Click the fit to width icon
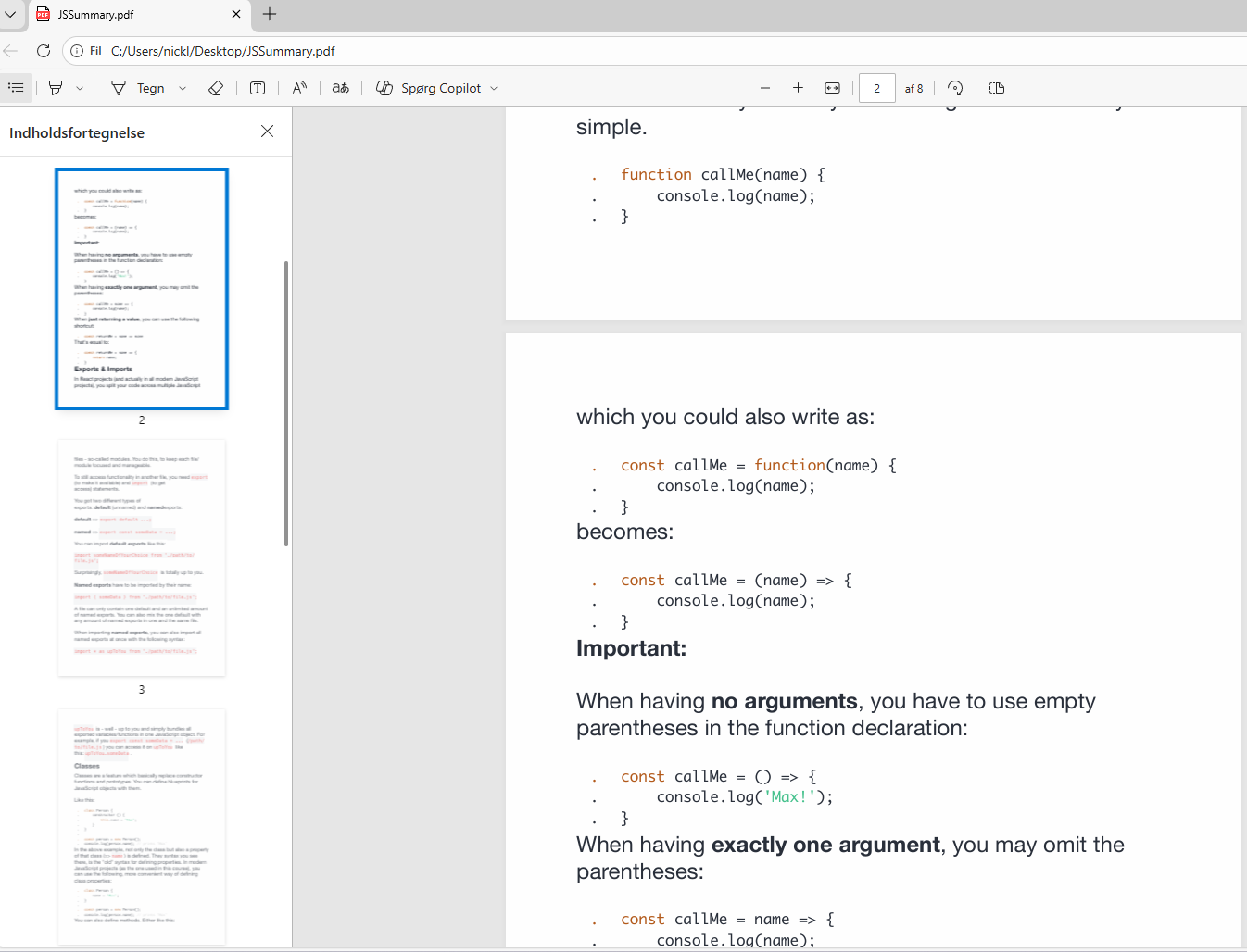Screen dimensions: 1247x952 click(x=832, y=88)
